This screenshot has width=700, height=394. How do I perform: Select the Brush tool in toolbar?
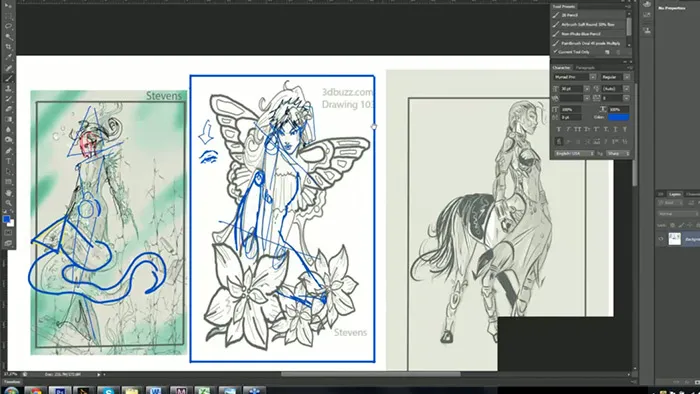[8, 79]
